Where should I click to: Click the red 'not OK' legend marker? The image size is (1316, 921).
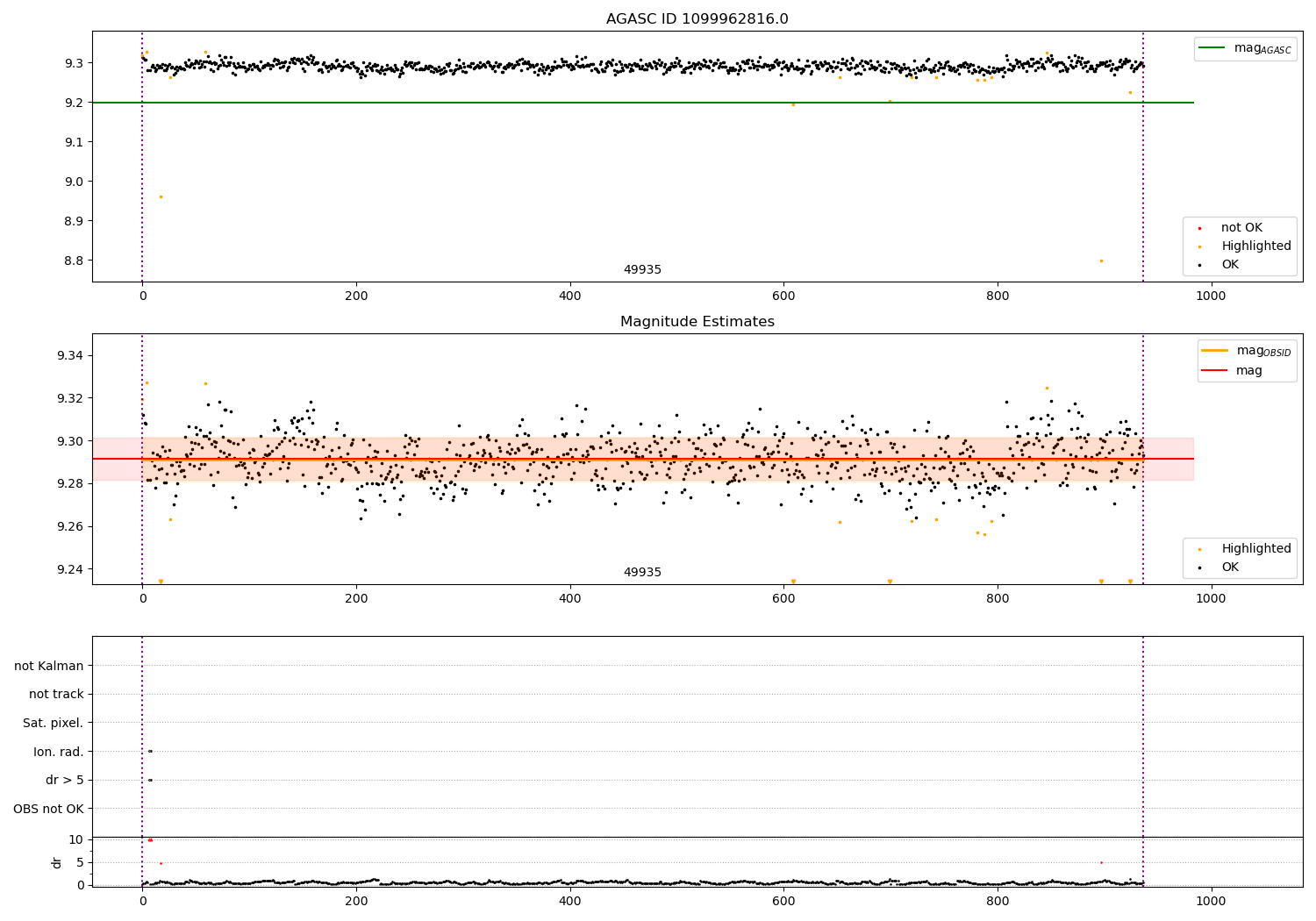click(1199, 228)
